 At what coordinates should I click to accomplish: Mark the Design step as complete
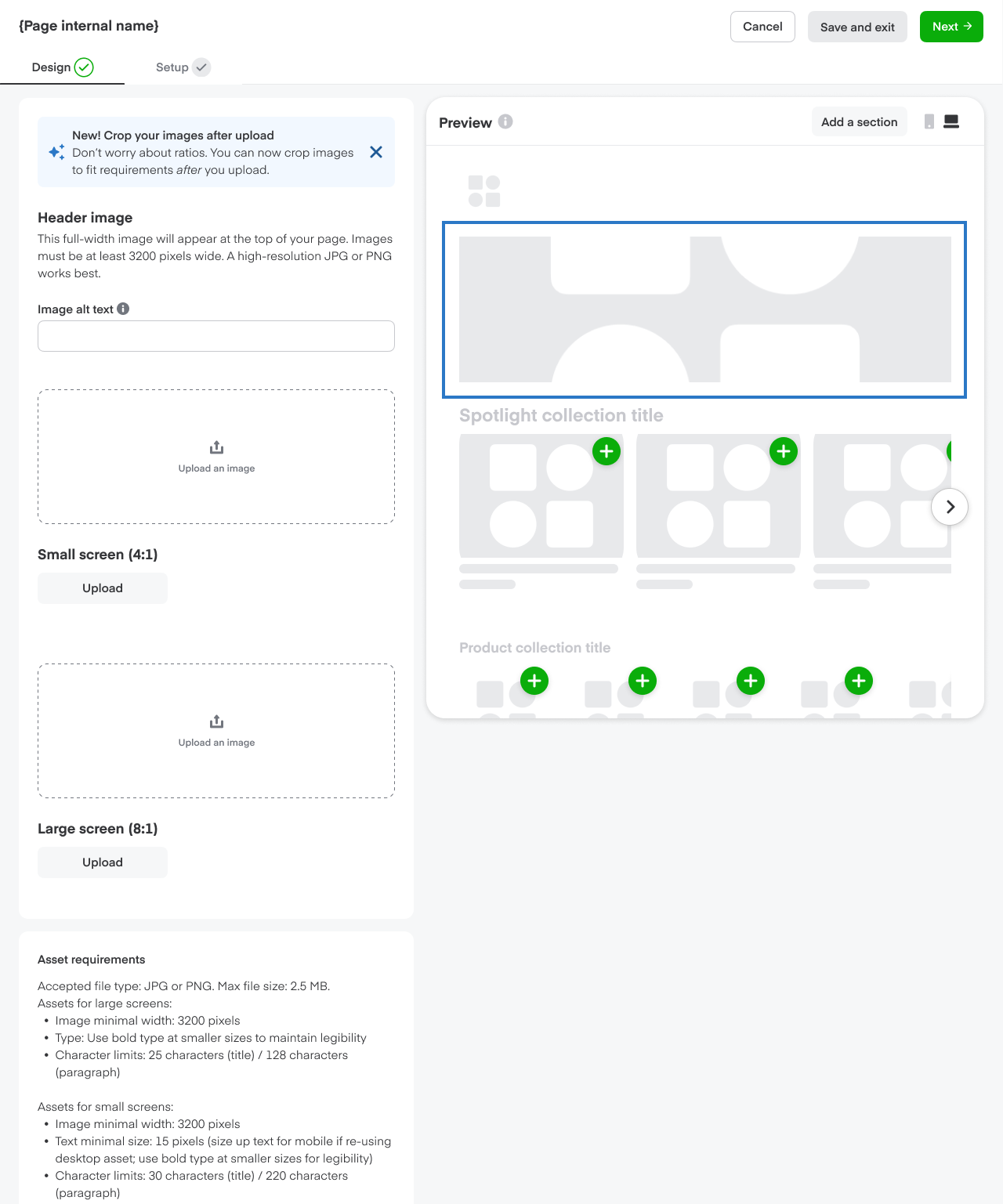[85, 67]
